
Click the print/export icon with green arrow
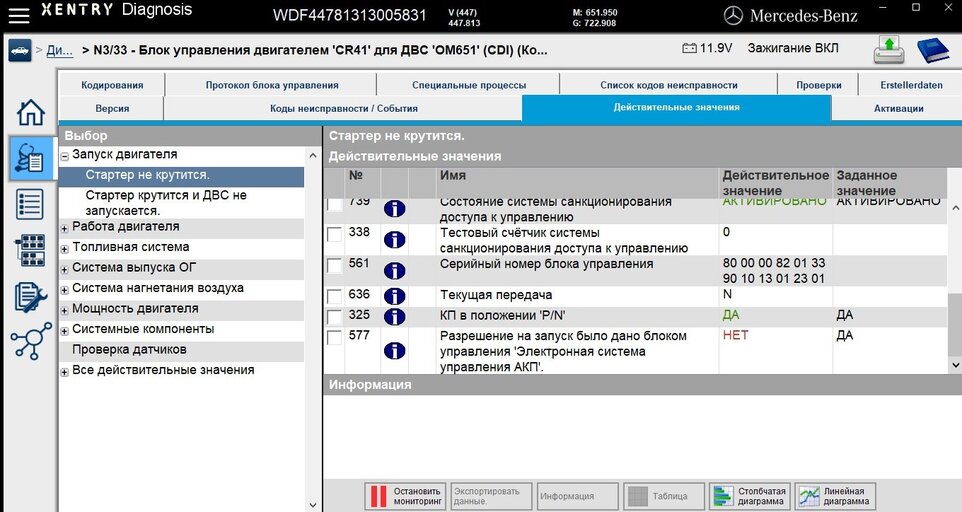pyautogui.click(x=889, y=50)
